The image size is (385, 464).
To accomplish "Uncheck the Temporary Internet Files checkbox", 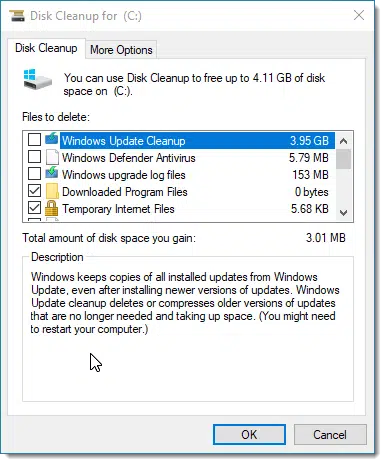I will 34,208.
